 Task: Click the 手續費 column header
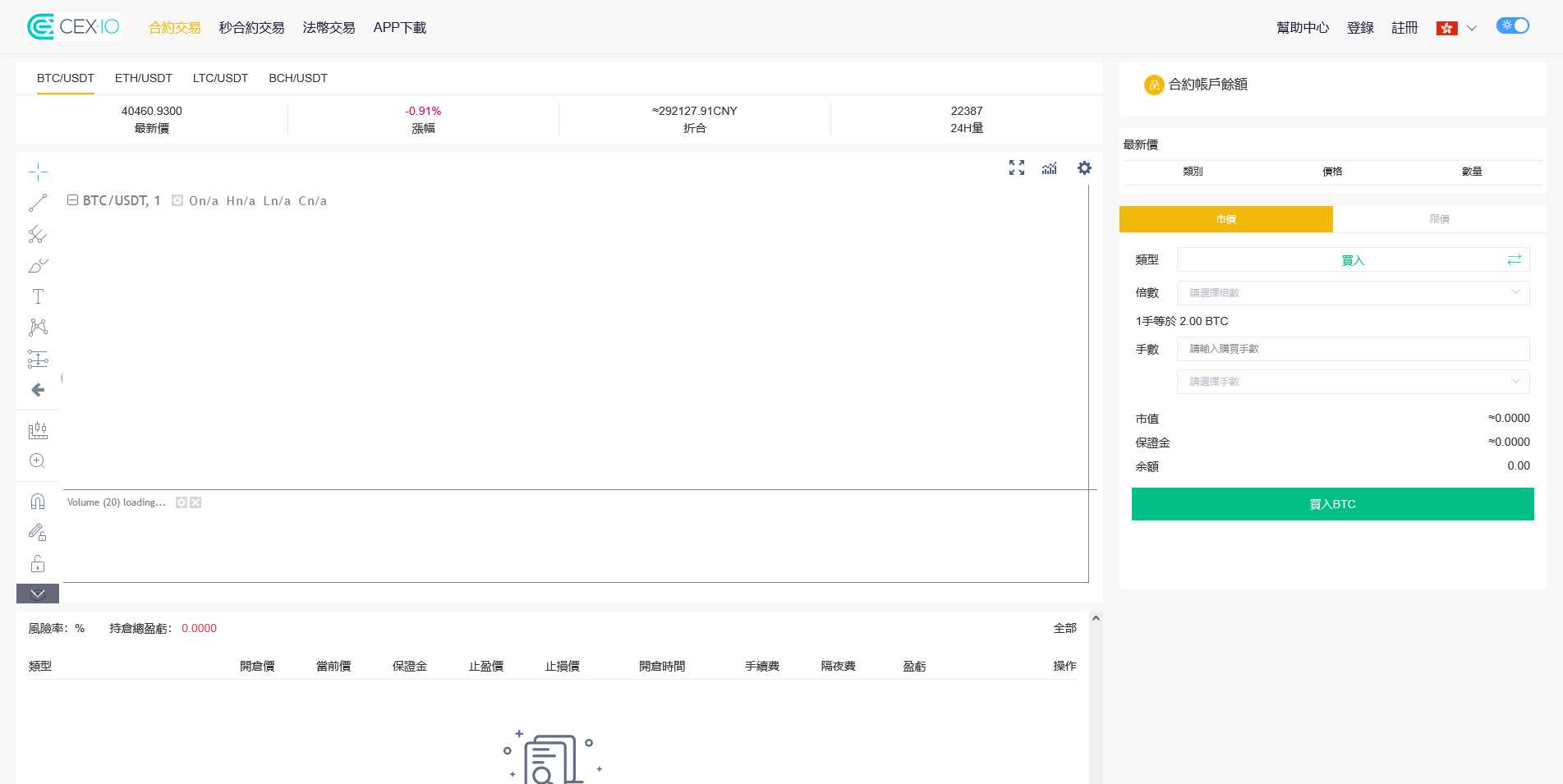click(x=762, y=666)
